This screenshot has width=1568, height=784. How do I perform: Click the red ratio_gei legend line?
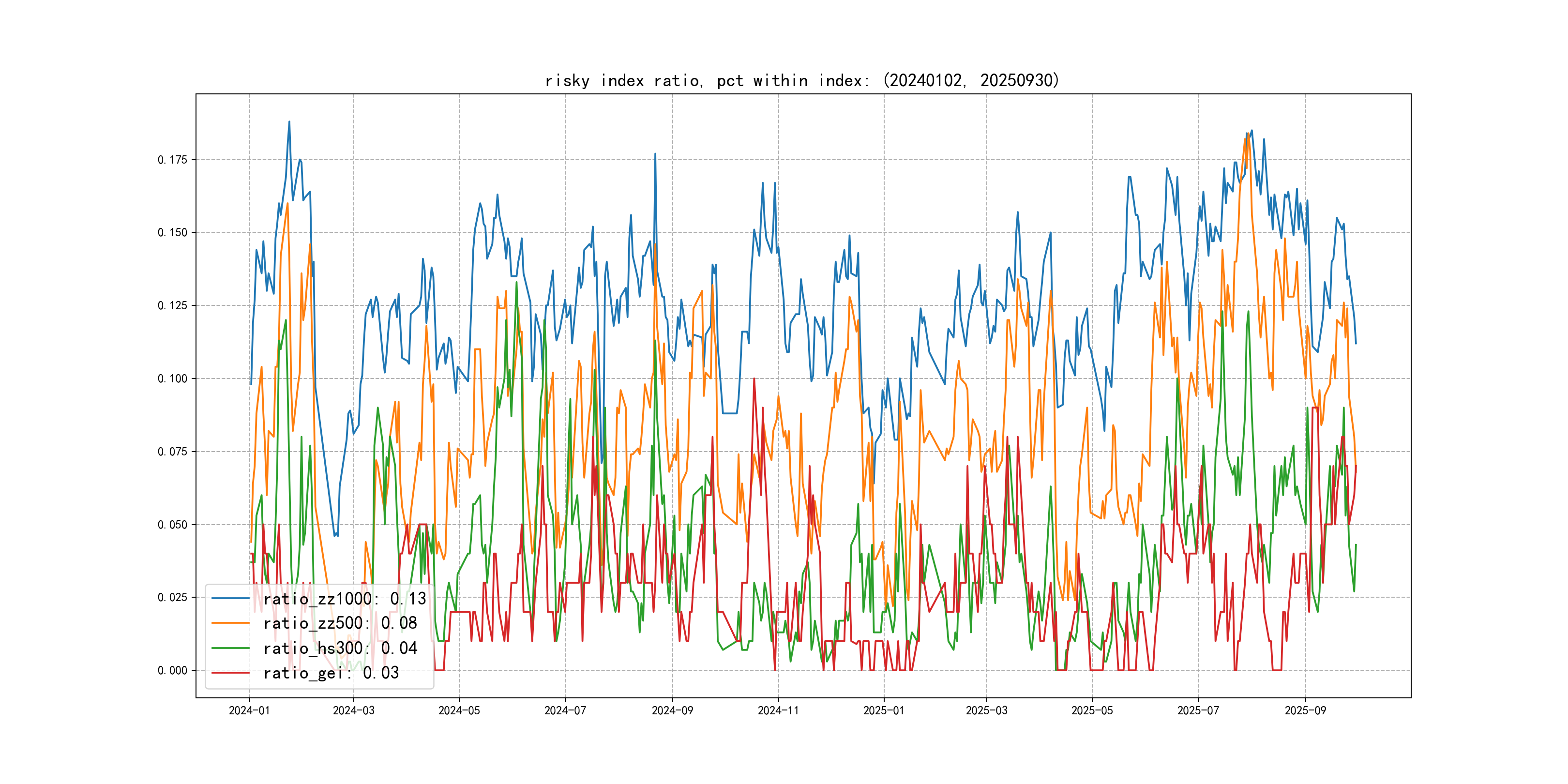230,673
